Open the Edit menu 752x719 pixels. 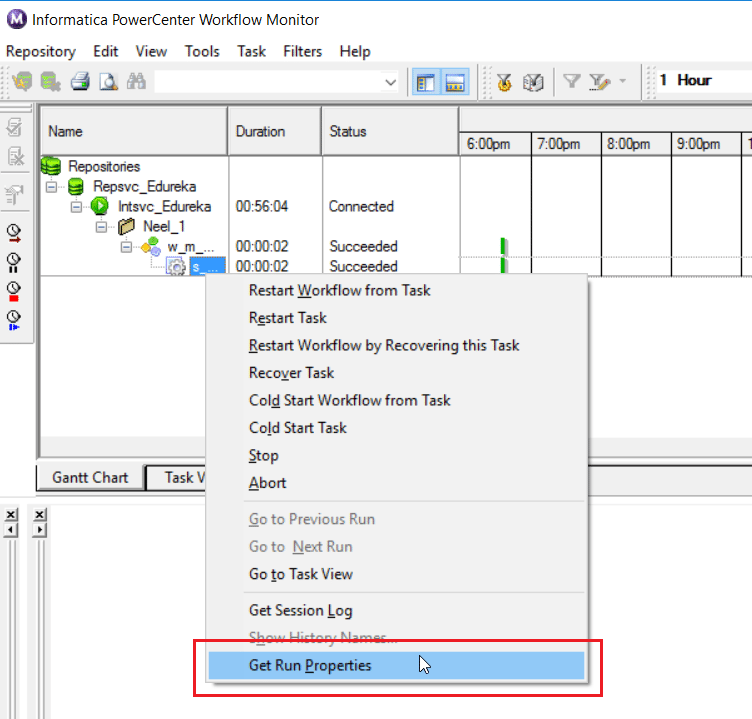coord(106,51)
